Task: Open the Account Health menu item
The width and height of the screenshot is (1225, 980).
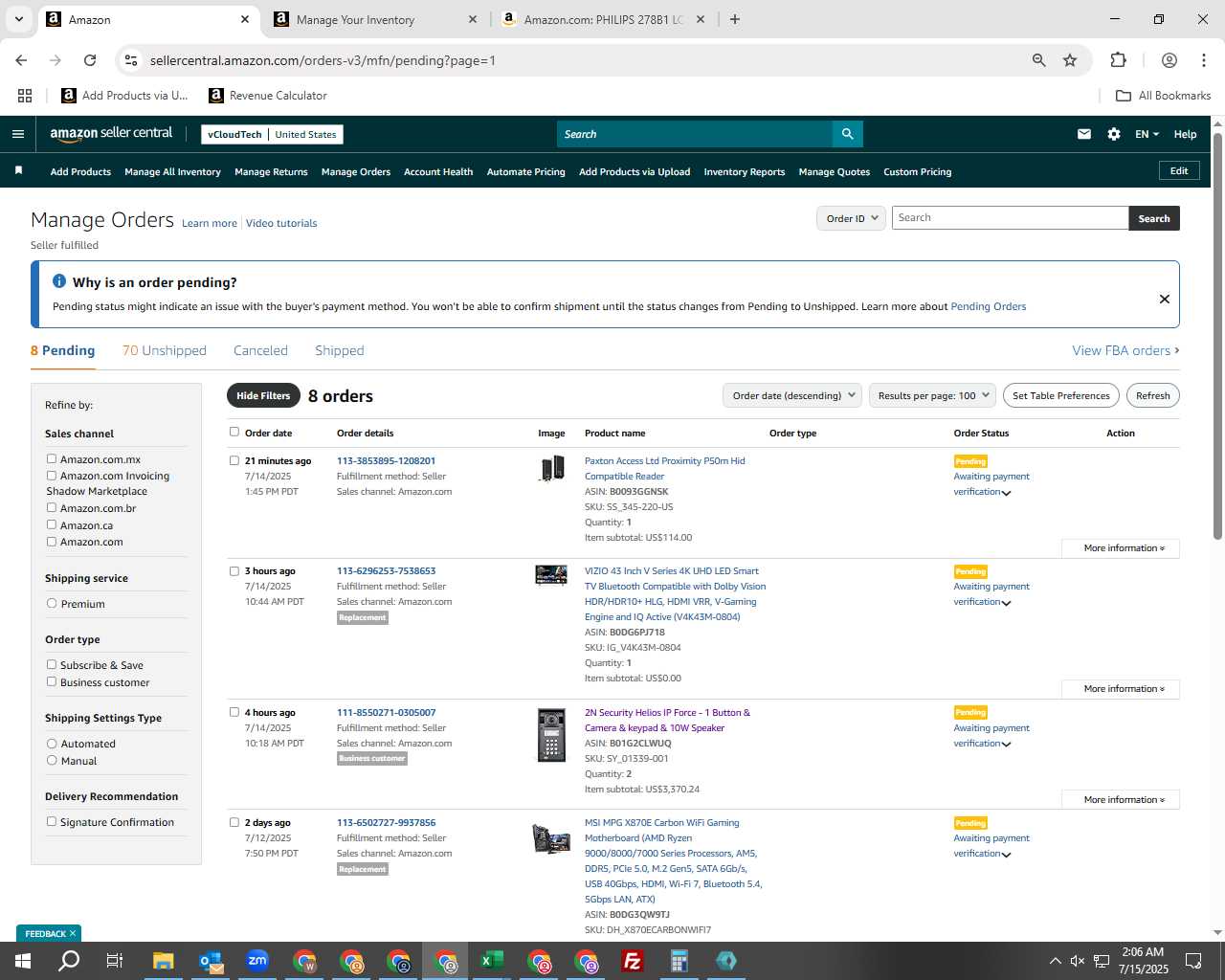Action: 438,171
